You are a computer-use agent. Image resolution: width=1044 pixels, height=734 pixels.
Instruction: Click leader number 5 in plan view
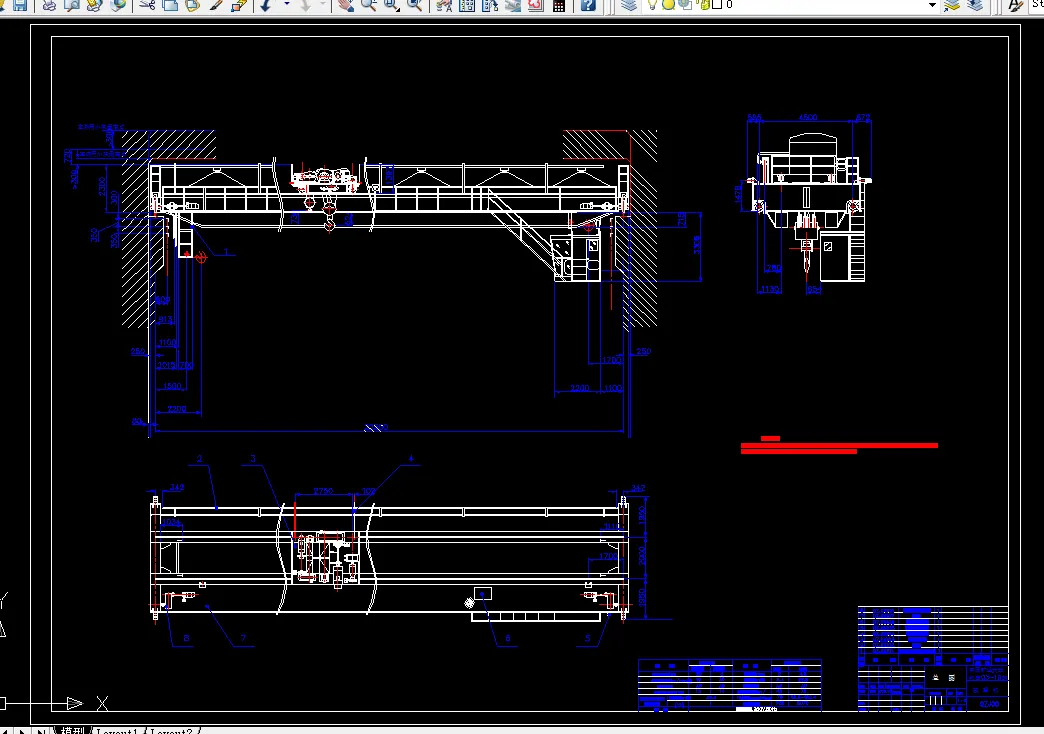point(587,638)
